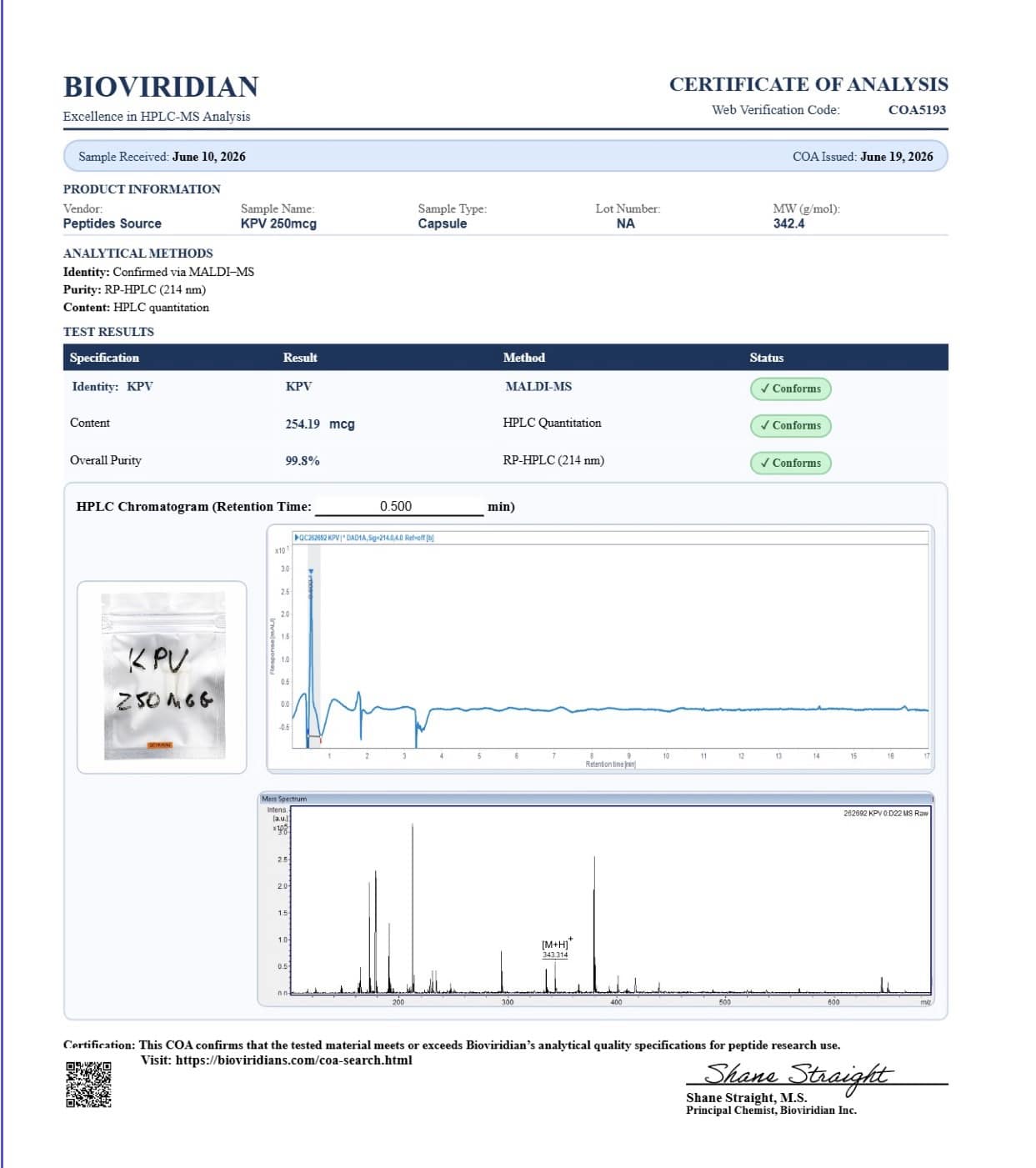Click the Result column header
Viewport: 1036px width, 1168px height.
click(x=300, y=358)
